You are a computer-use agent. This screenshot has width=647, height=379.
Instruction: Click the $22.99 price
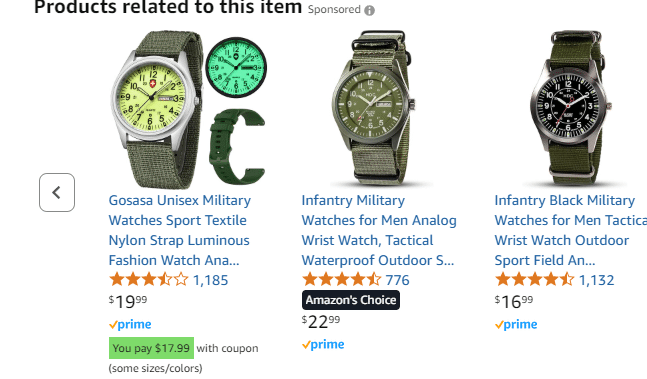pyautogui.click(x=321, y=322)
